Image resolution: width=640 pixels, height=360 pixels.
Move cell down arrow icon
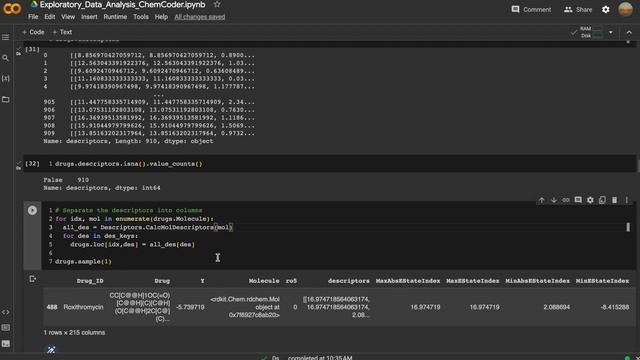[554, 200]
